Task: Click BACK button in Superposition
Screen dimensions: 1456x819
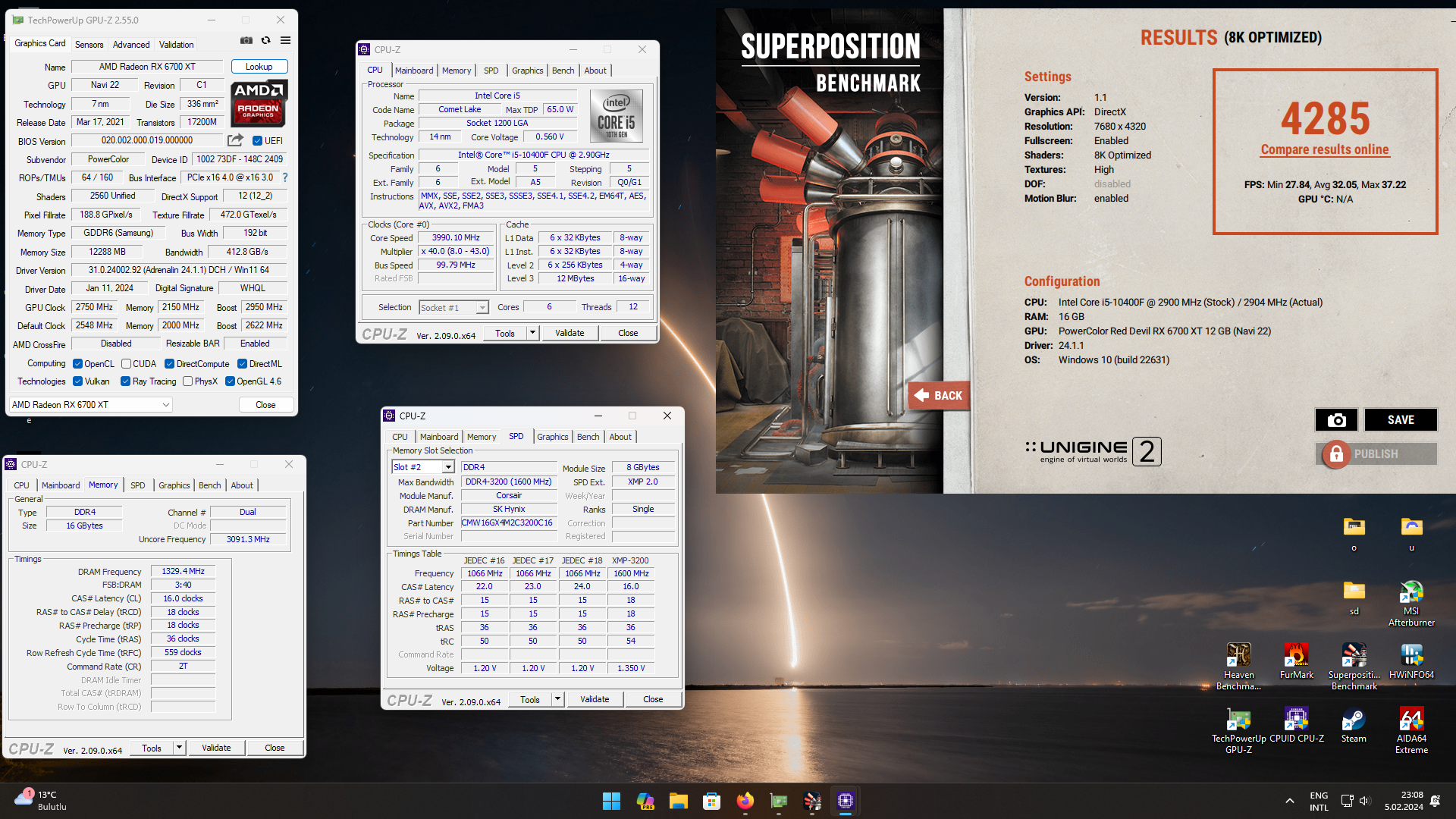Action: coord(939,395)
